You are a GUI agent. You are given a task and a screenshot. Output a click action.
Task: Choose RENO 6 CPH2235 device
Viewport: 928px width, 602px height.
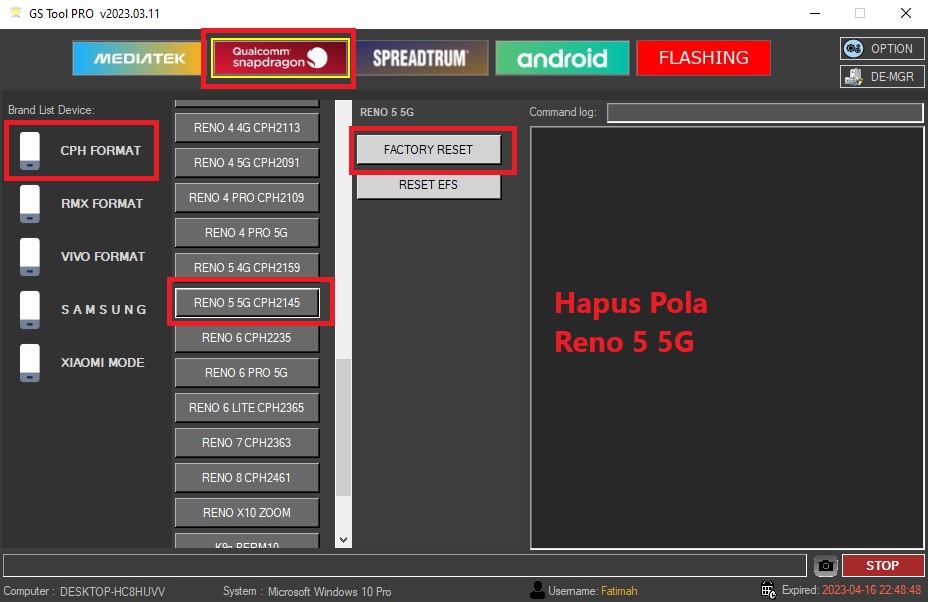tap(247, 337)
